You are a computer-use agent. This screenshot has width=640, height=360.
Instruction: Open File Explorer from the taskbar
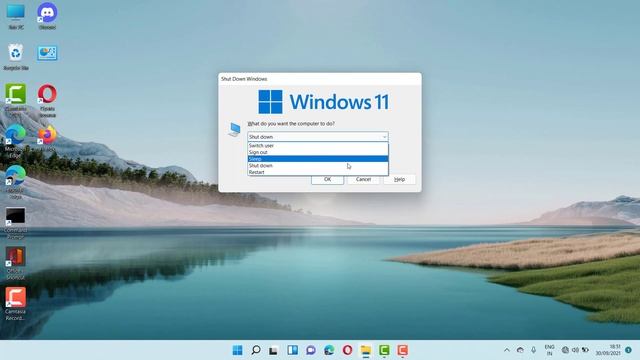(366, 350)
